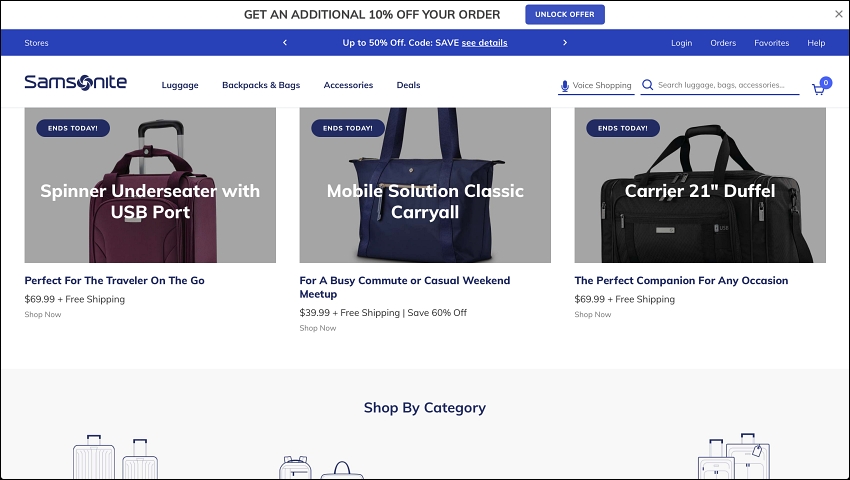Open the Backpacks & Bags menu
Screen dimensions: 850x480
click(261, 85)
